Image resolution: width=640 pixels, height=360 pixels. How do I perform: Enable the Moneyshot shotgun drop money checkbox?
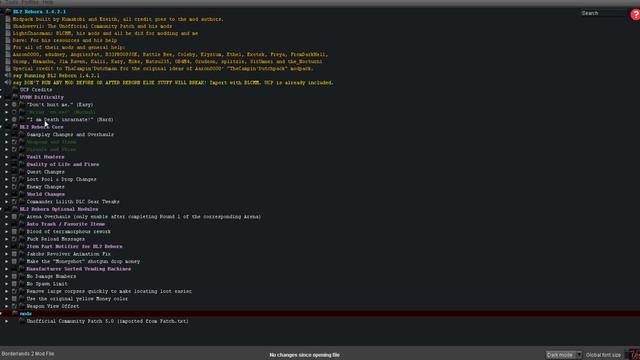(x=14, y=261)
